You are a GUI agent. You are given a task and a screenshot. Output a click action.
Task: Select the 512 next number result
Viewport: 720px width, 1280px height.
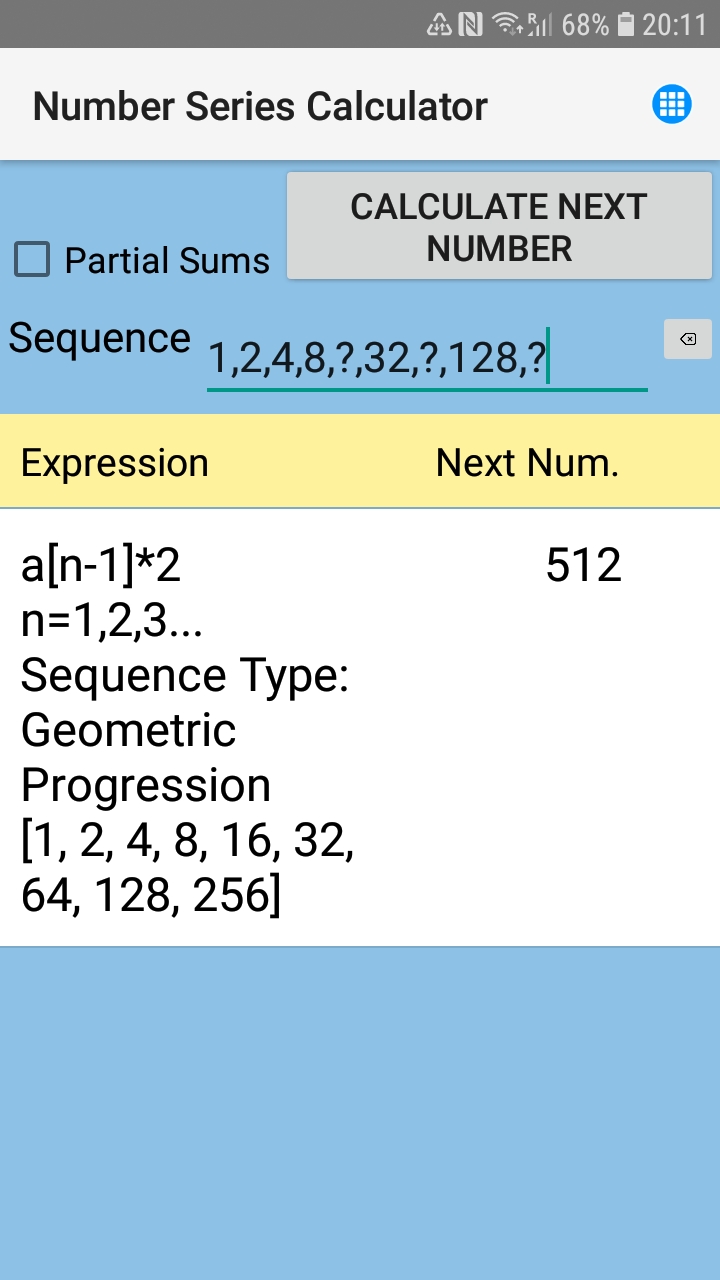[x=583, y=566]
